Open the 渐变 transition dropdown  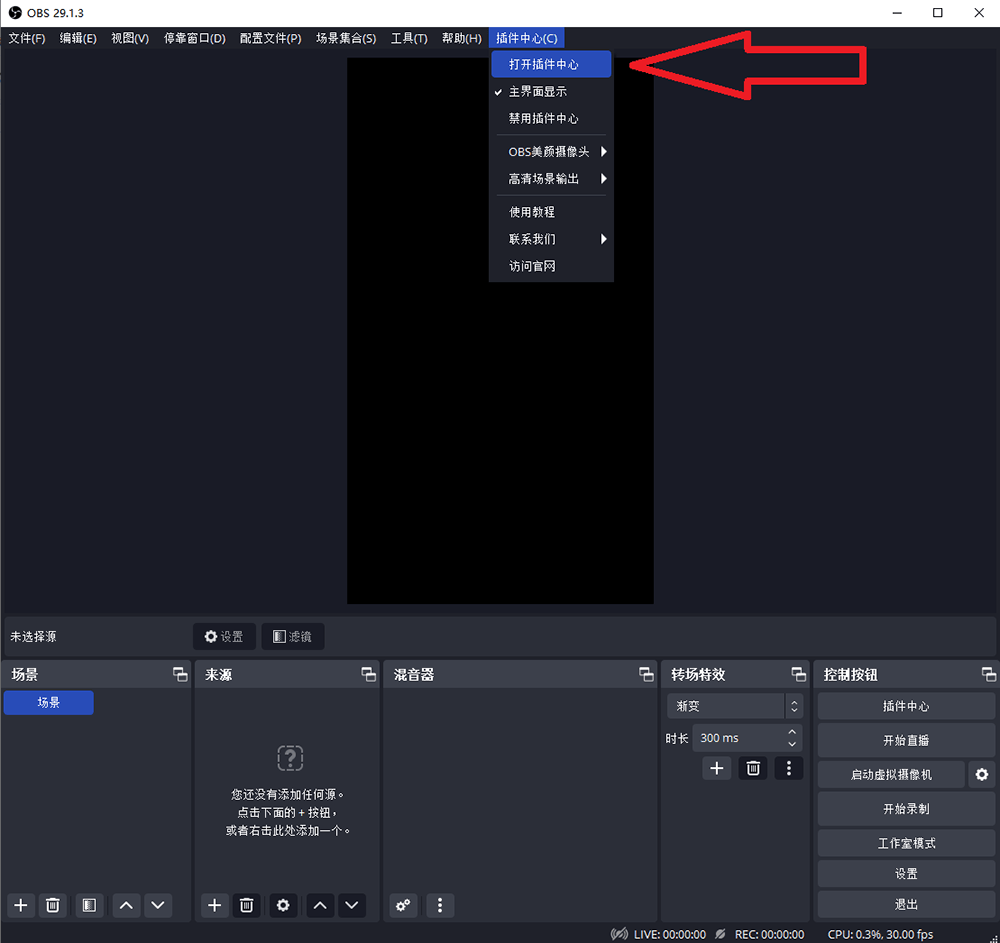pos(735,706)
